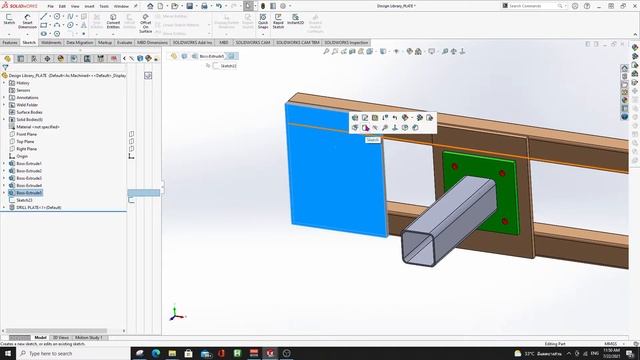Screen dimensions: 640x360
Task: Open the Tools menu
Action: pos(104,6)
